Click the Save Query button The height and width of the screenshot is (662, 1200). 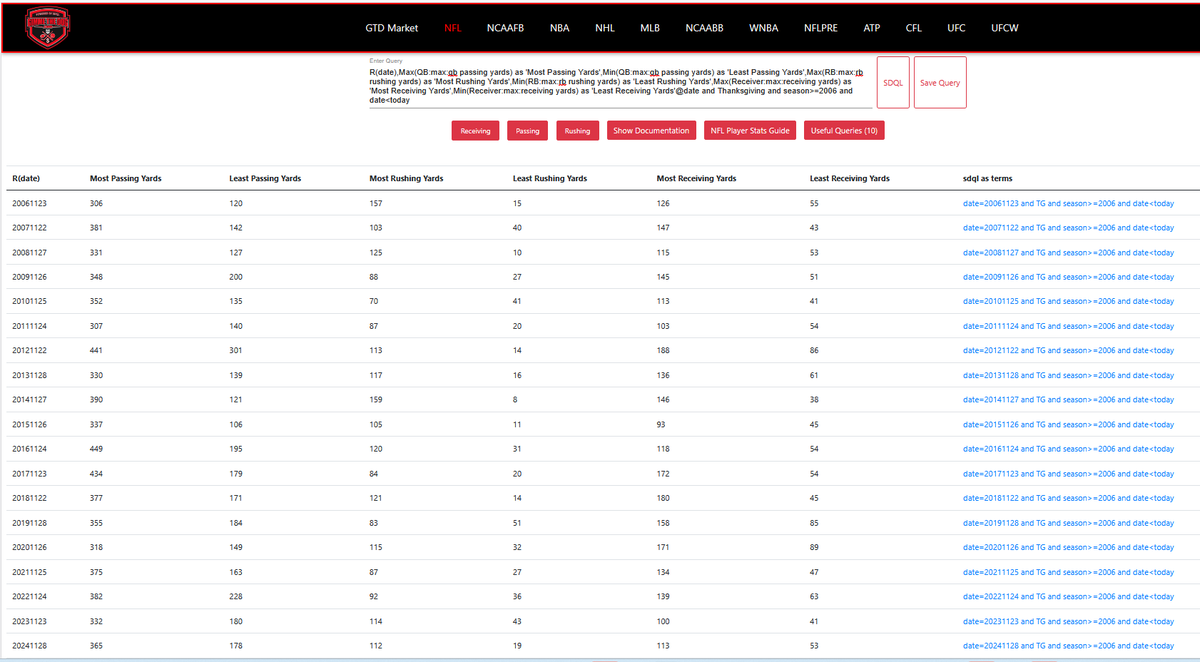click(940, 83)
